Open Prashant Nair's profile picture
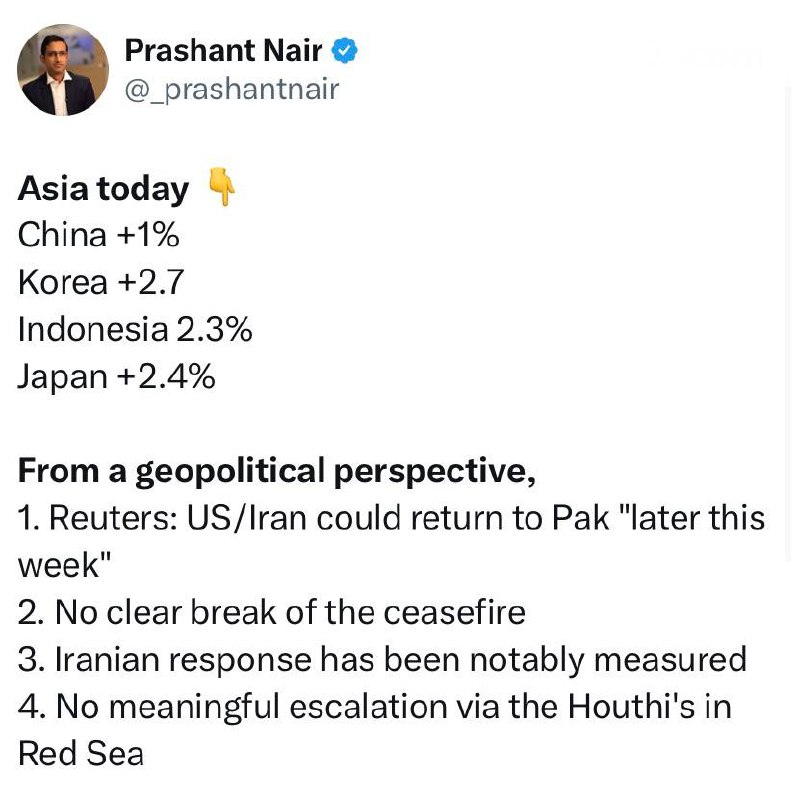797x800 pixels. coord(64,69)
